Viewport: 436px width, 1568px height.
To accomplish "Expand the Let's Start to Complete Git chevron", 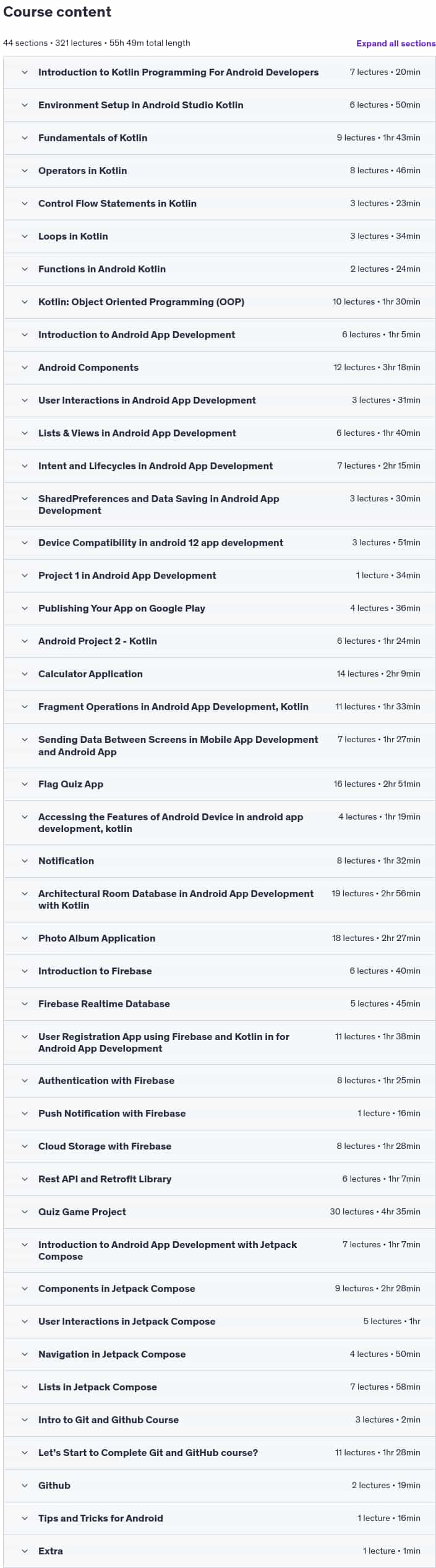I will [x=25, y=1453].
